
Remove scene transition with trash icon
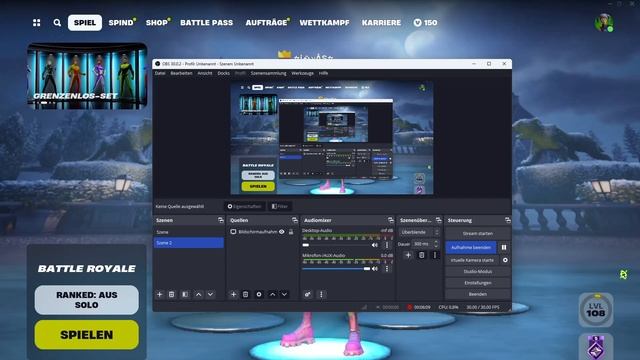[x=422, y=255]
